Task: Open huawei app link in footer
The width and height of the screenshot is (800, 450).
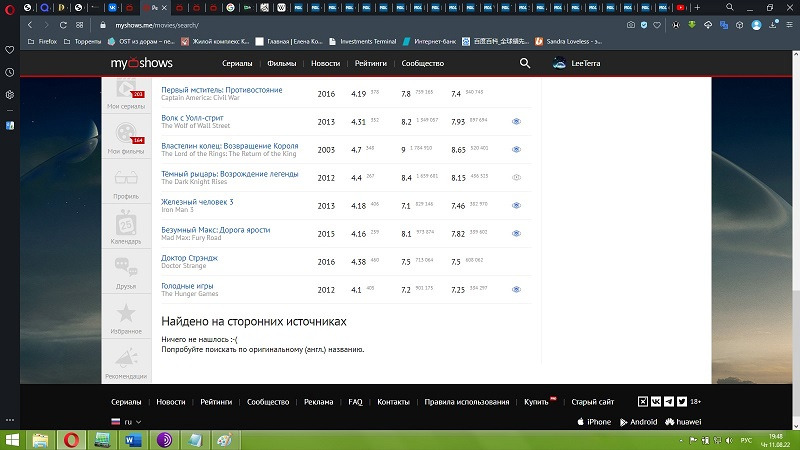Action: pos(683,422)
